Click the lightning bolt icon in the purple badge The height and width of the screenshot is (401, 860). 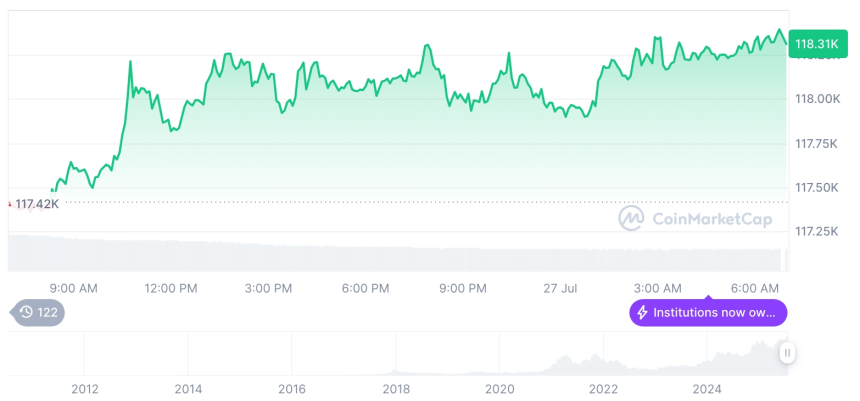[x=642, y=313]
